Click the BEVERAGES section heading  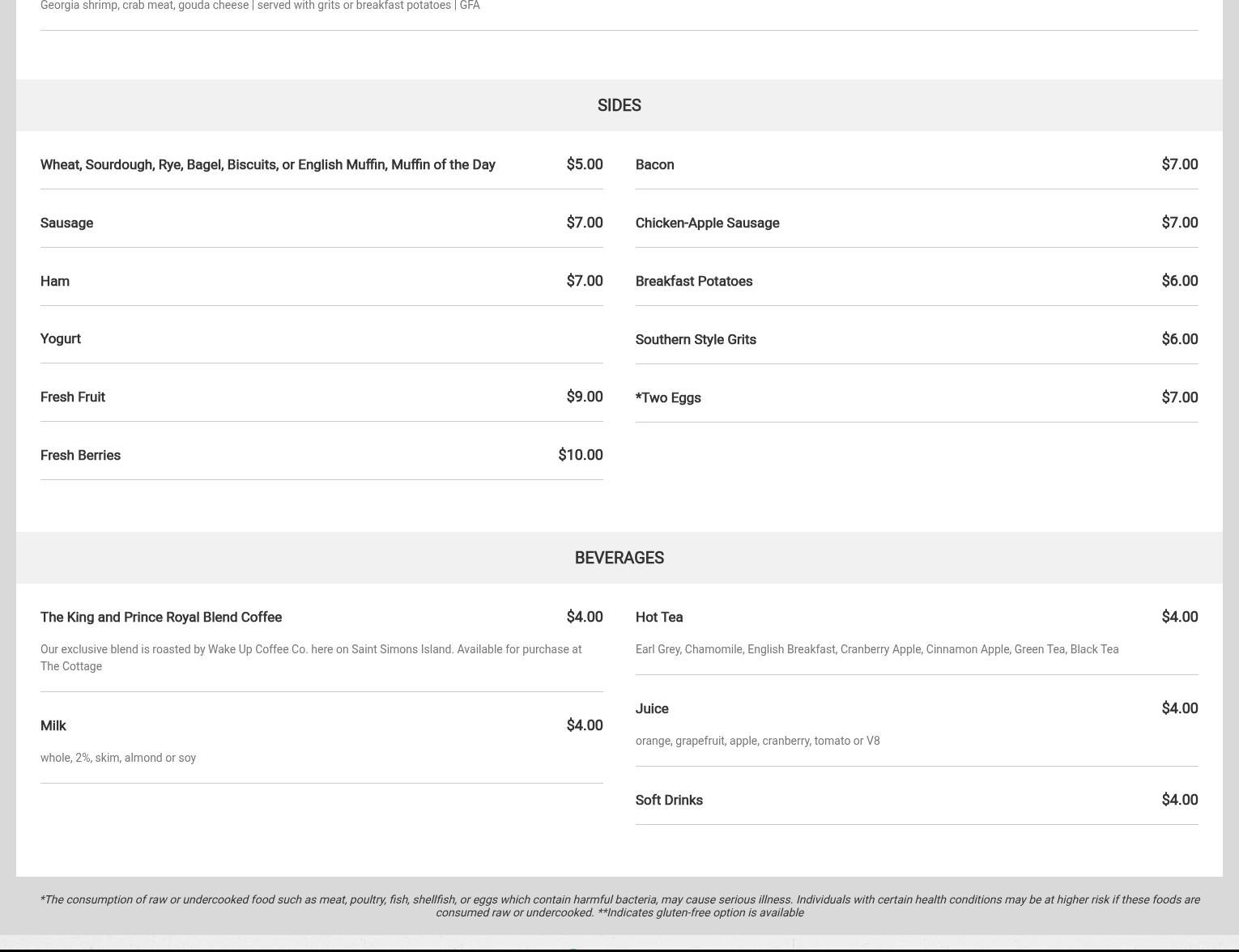[619, 558]
